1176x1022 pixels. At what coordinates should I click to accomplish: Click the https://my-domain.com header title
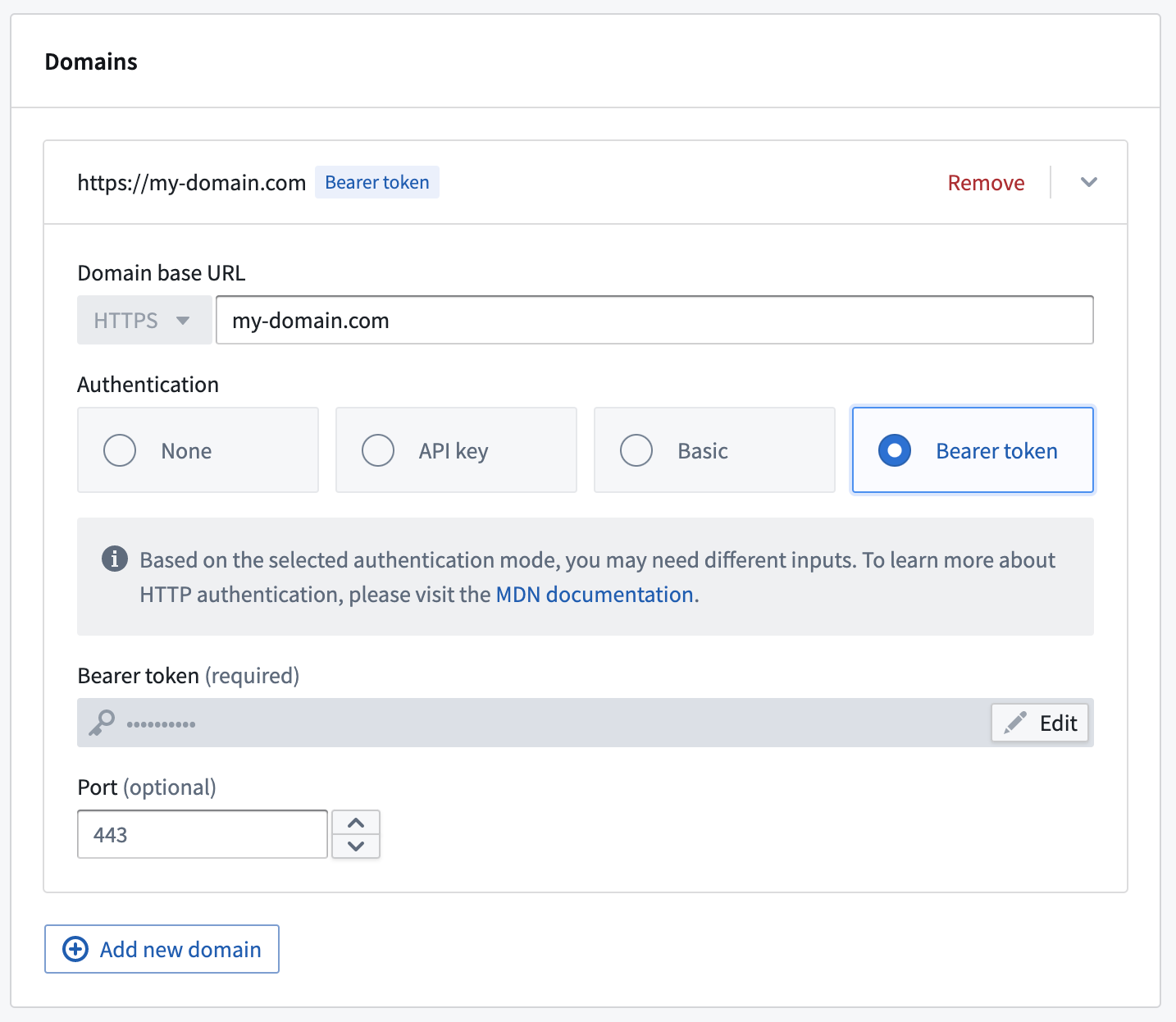192,182
